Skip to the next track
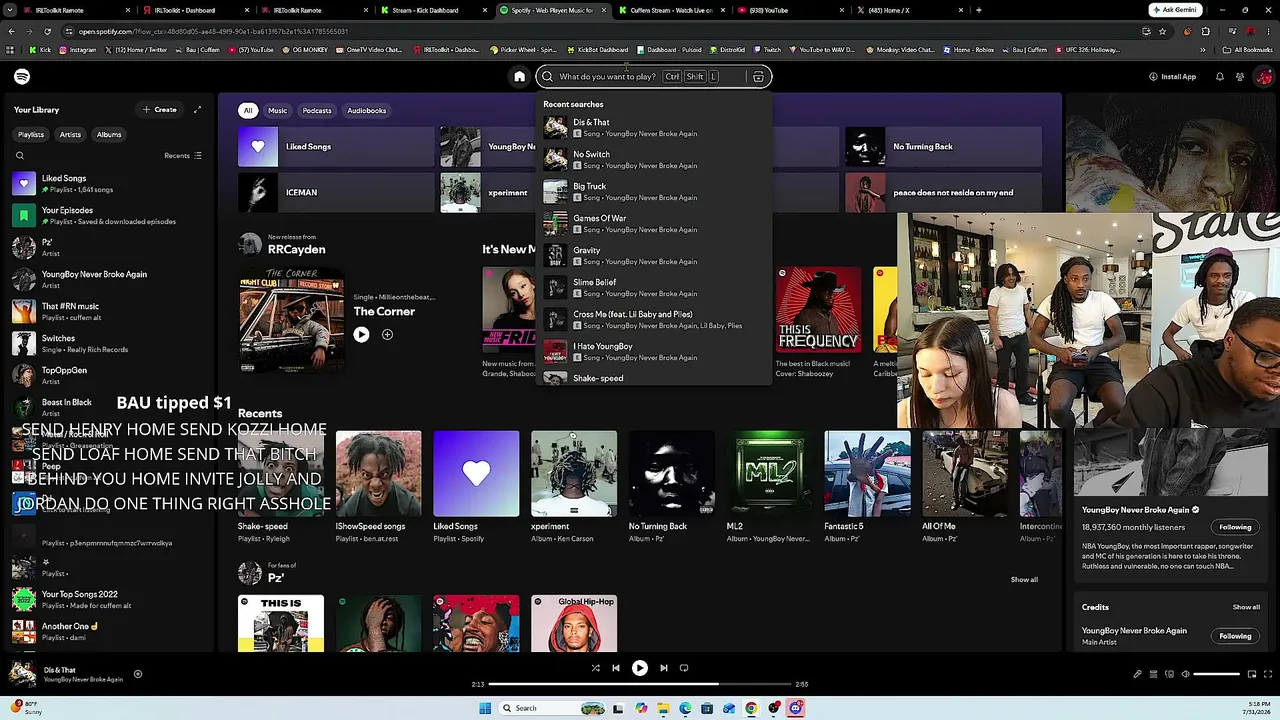Image resolution: width=1280 pixels, height=720 pixels. point(663,668)
